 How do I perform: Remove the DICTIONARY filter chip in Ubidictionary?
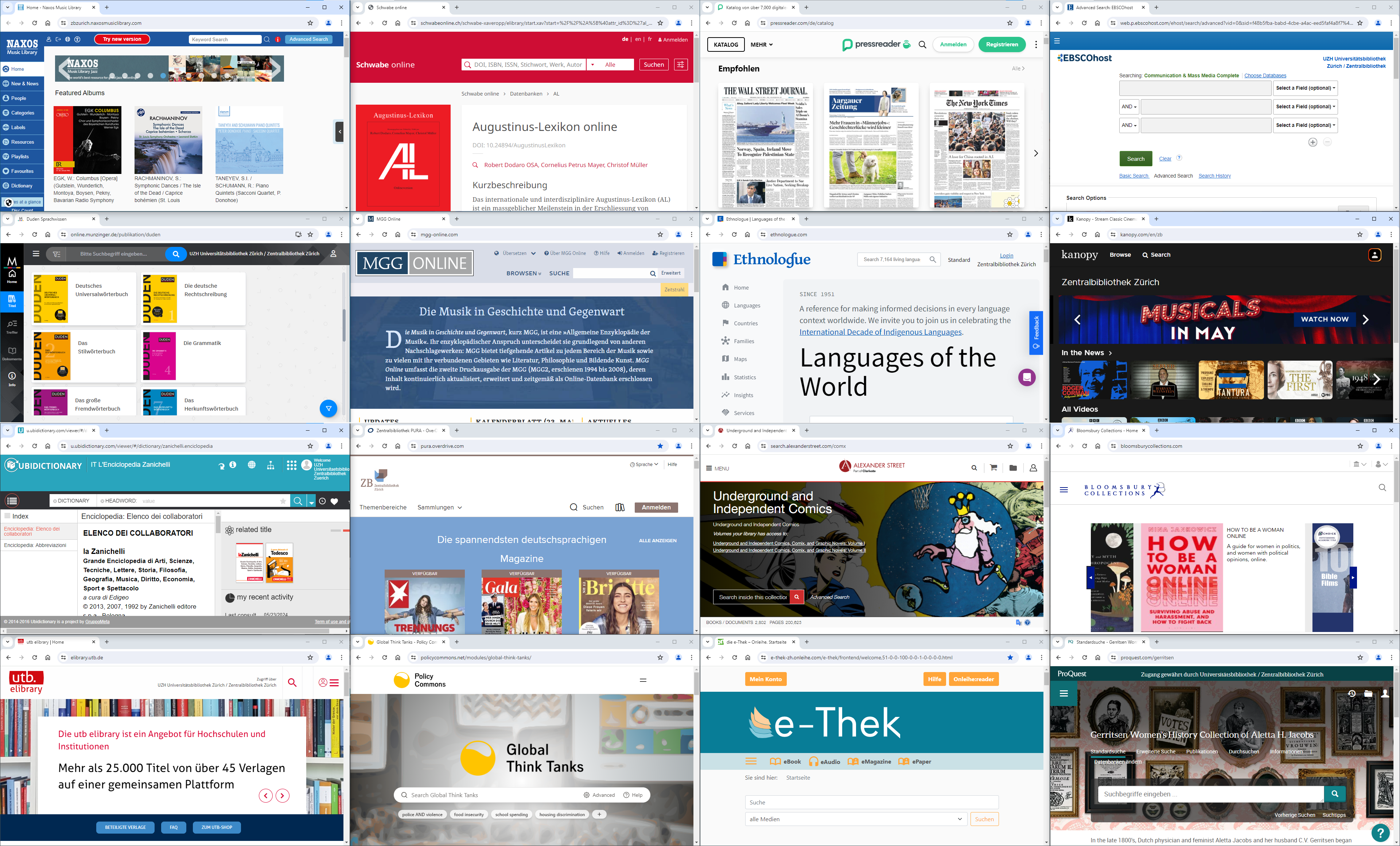click(x=55, y=501)
